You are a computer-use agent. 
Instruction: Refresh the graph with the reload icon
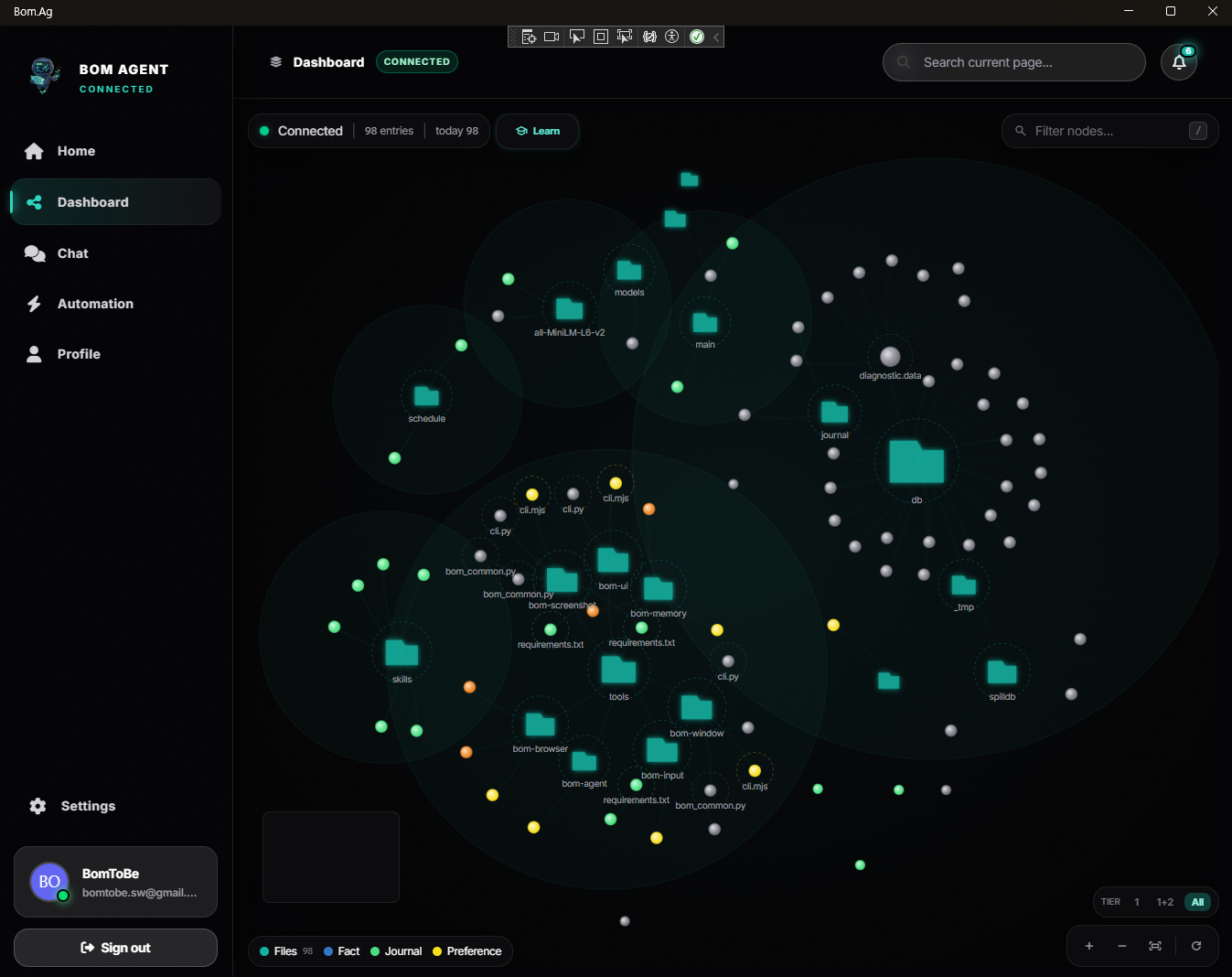[1195, 946]
